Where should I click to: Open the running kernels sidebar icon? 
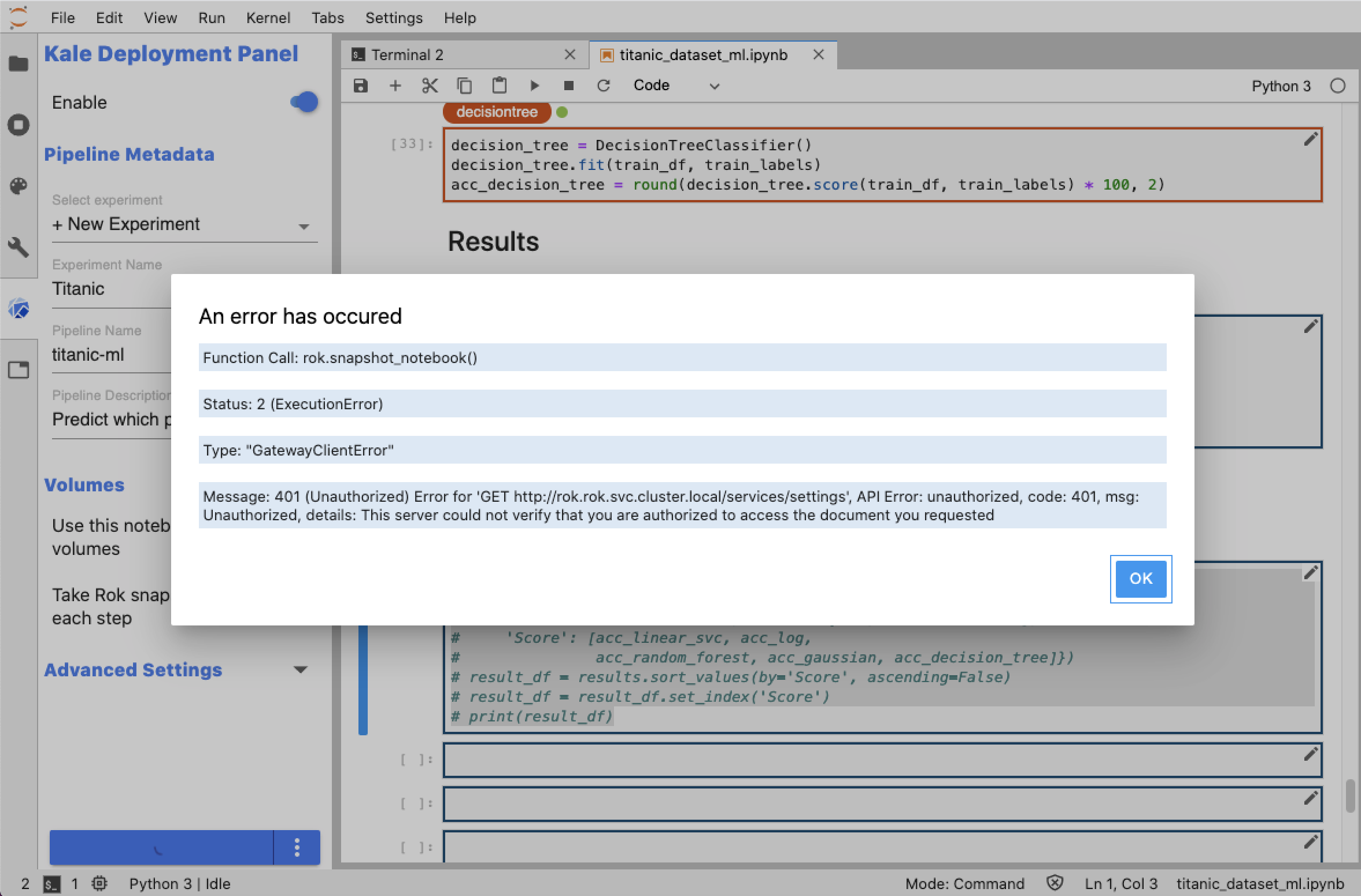(x=19, y=125)
